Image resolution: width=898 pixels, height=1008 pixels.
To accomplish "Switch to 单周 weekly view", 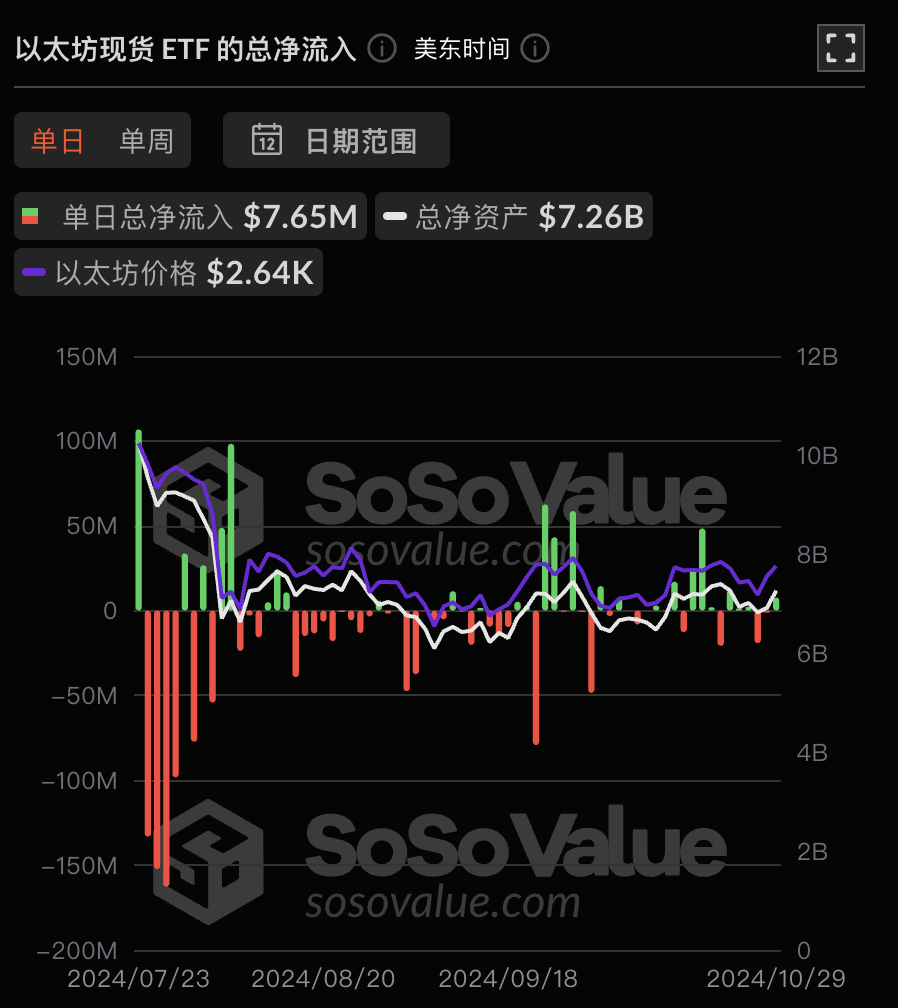I will pos(147,141).
